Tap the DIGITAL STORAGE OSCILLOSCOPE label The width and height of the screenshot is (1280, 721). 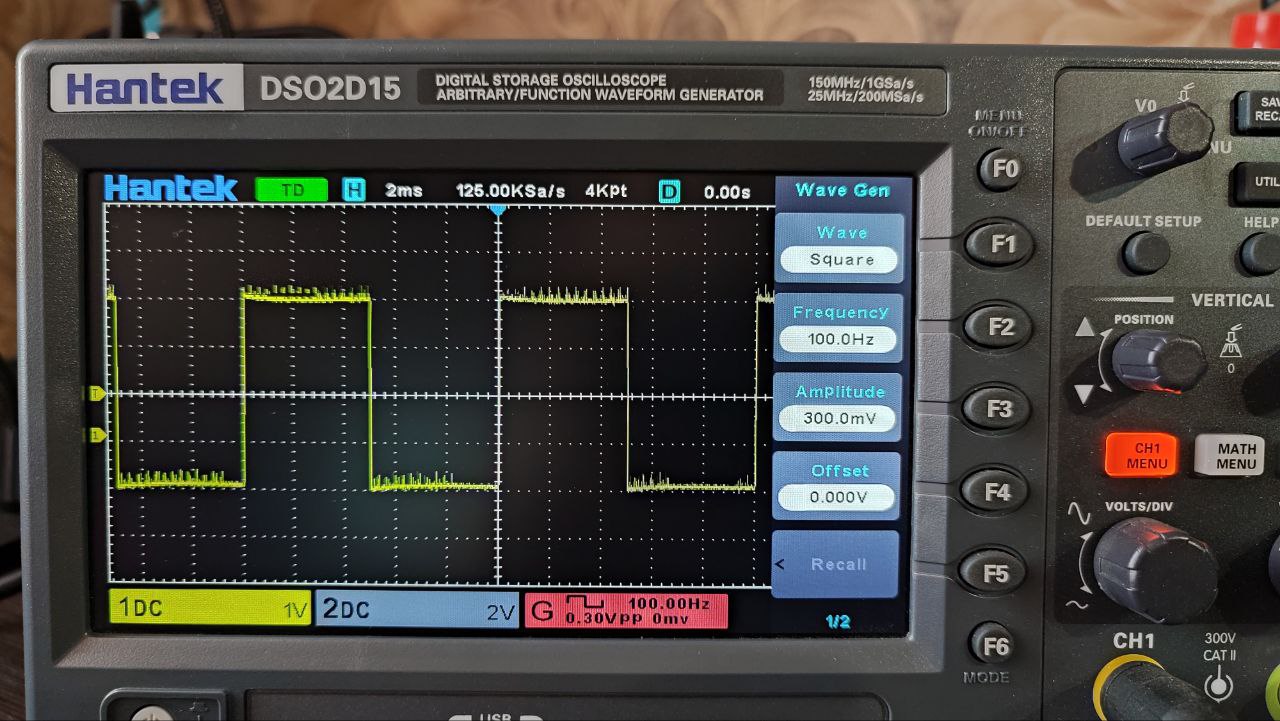click(550, 80)
